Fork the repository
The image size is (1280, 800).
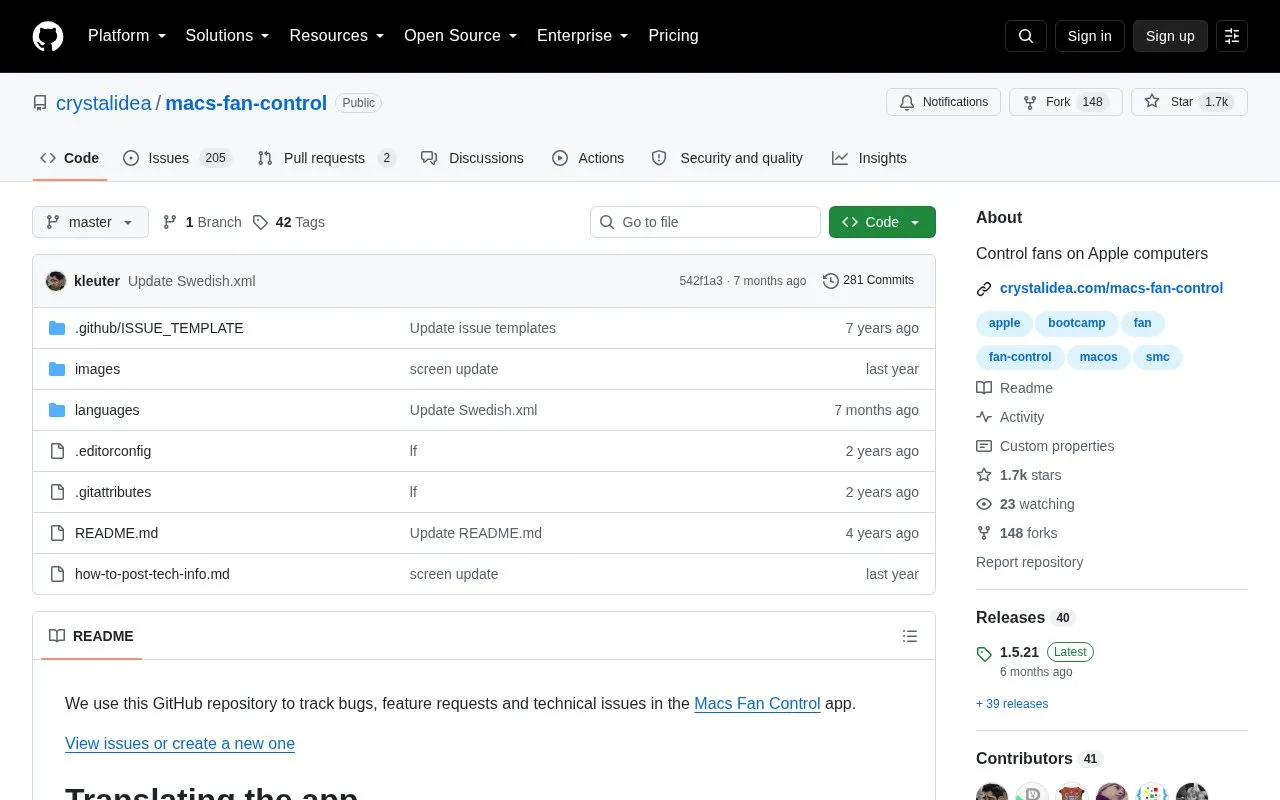click(x=1066, y=102)
